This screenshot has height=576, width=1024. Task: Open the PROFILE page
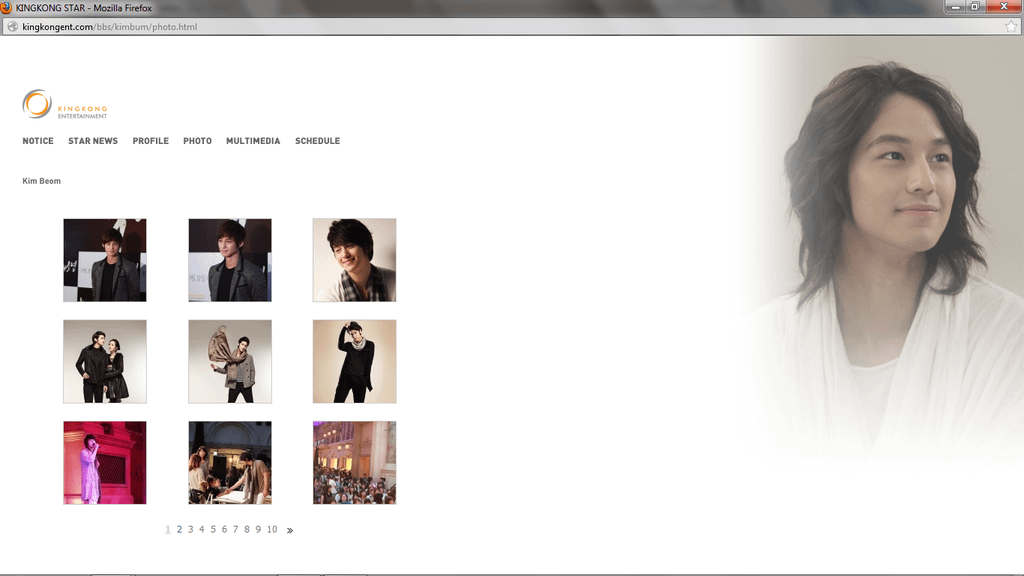150,141
